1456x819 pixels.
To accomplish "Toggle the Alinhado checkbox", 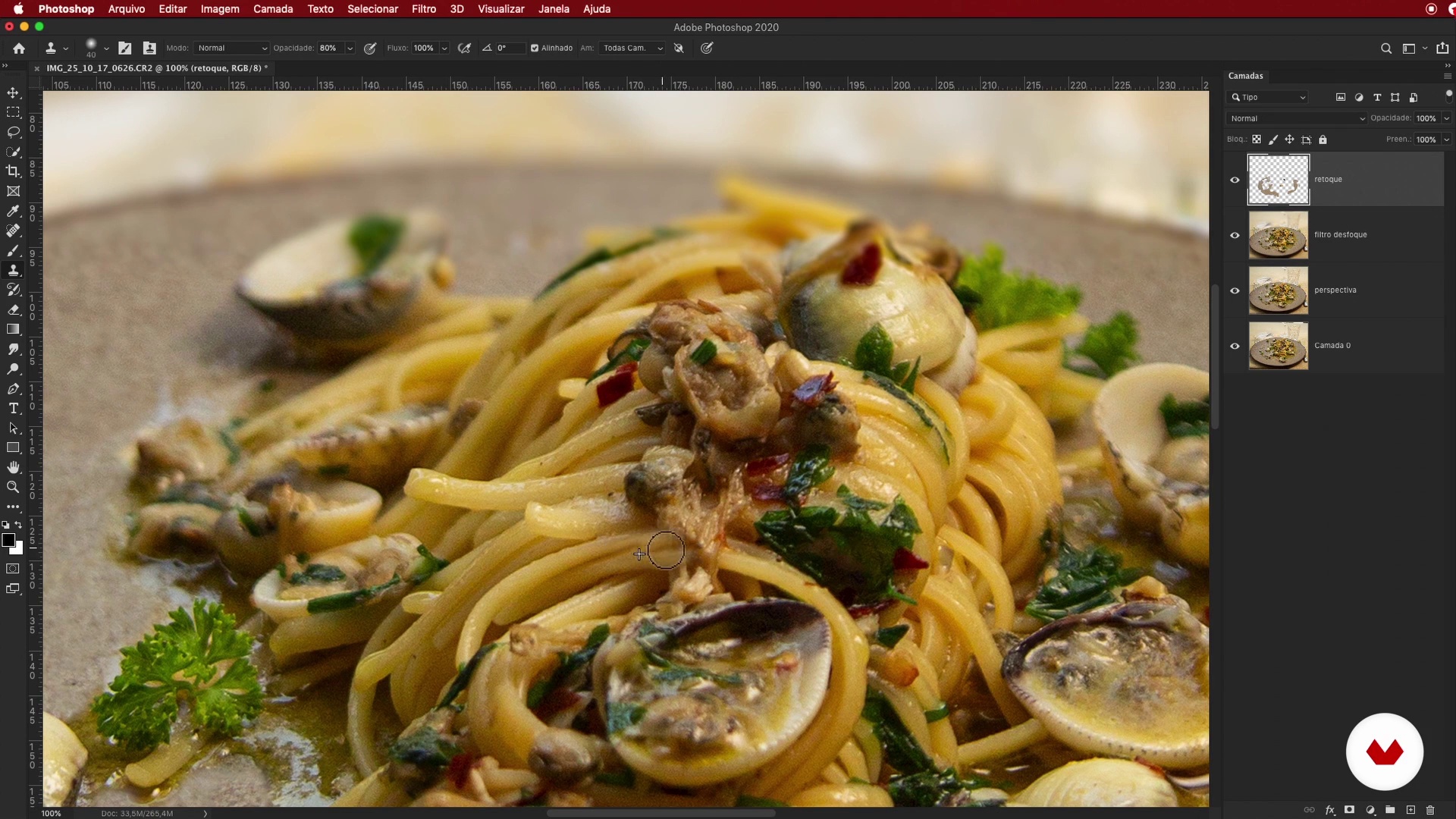I will (x=535, y=48).
